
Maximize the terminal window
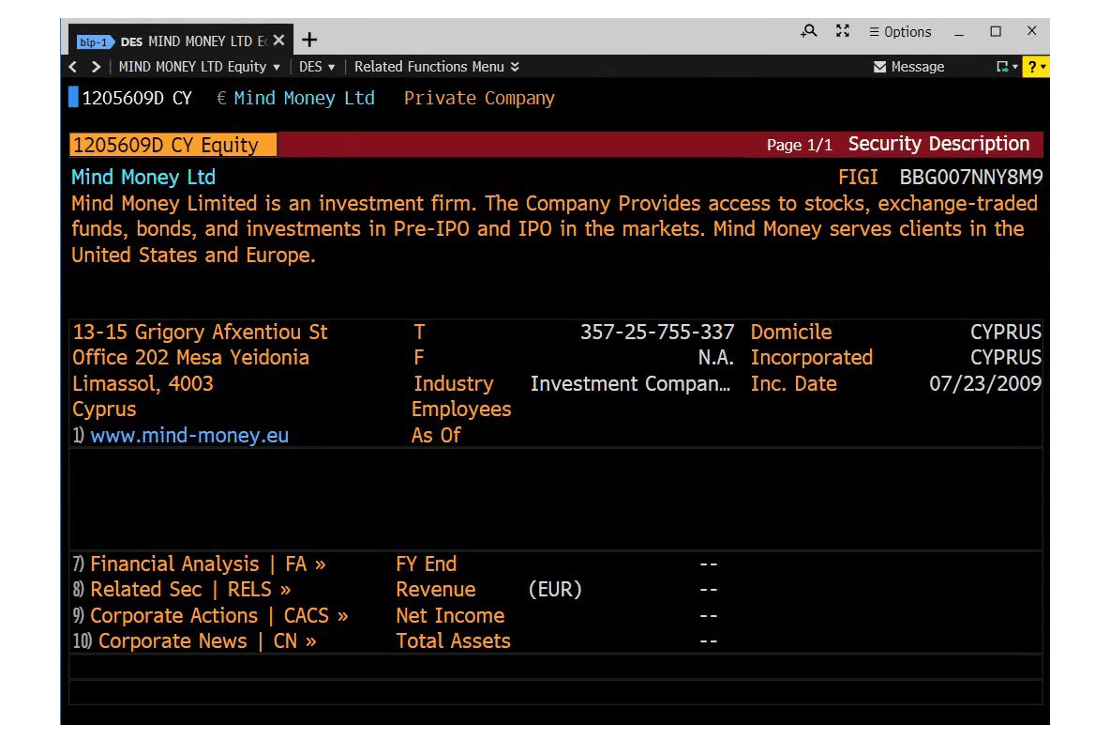coord(995,31)
